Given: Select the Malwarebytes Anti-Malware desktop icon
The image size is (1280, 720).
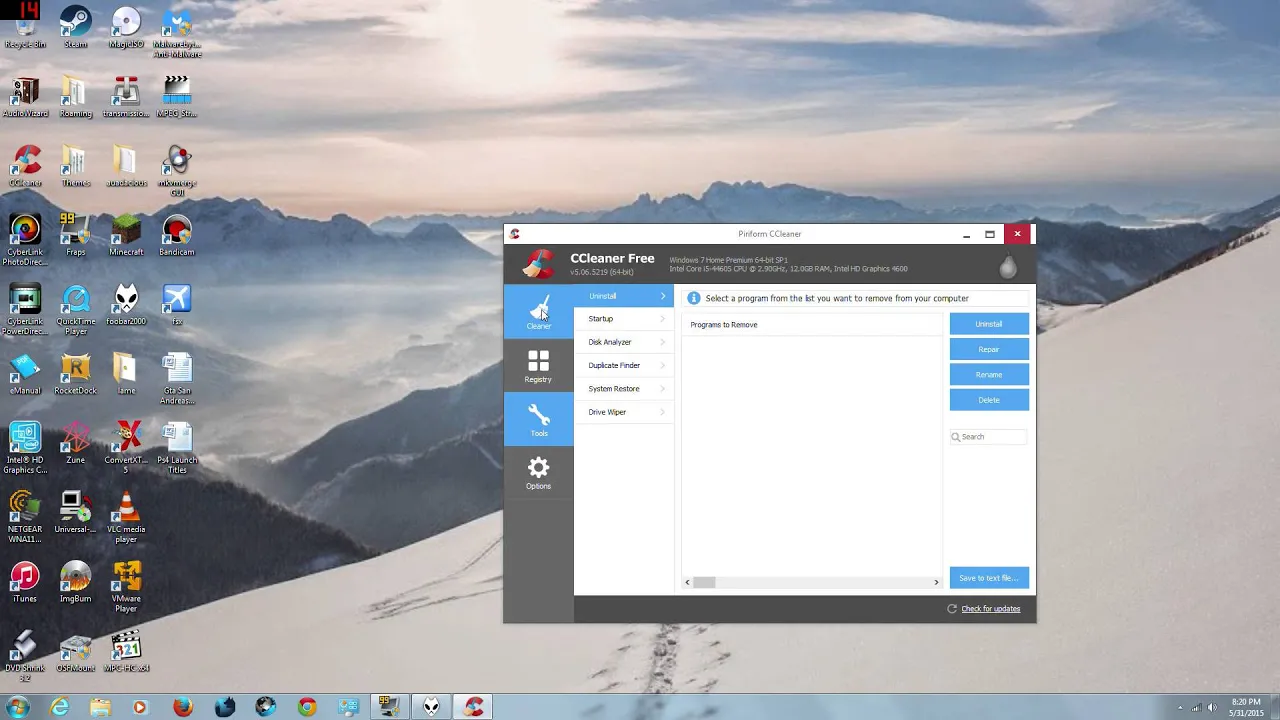Looking at the screenshot, I should tap(177, 32).
